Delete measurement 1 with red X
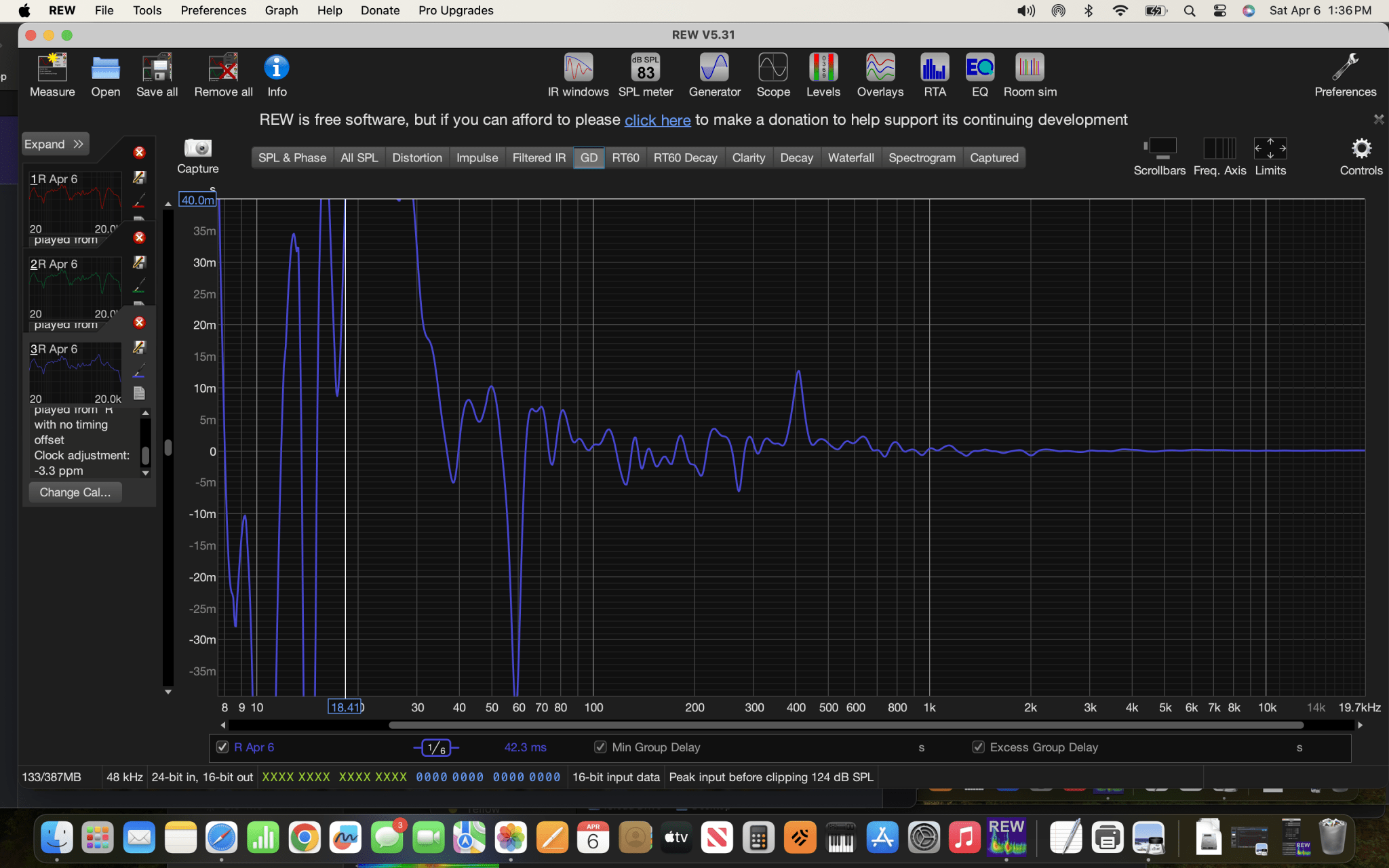1389x868 pixels. tap(139, 153)
